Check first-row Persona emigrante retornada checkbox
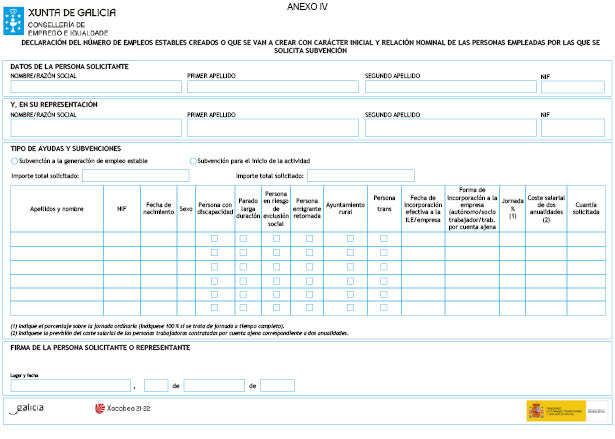 [307, 239]
